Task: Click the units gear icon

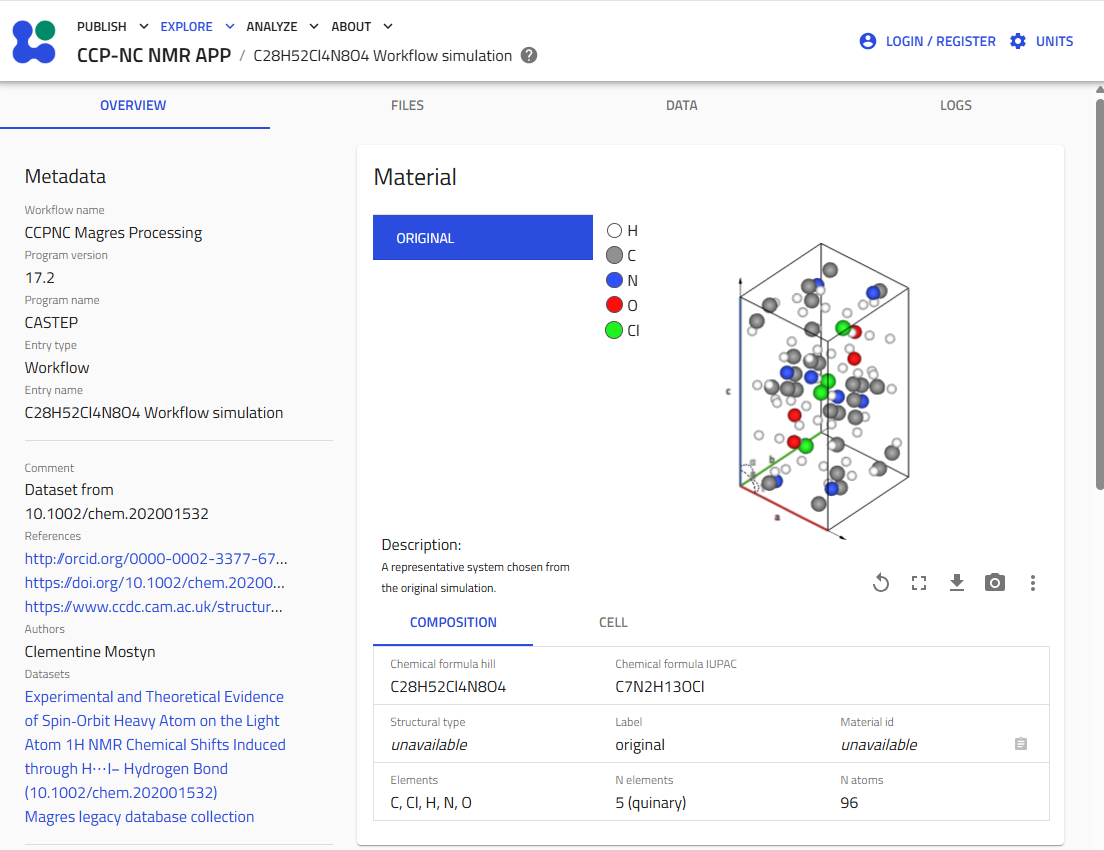Action: tap(1017, 41)
